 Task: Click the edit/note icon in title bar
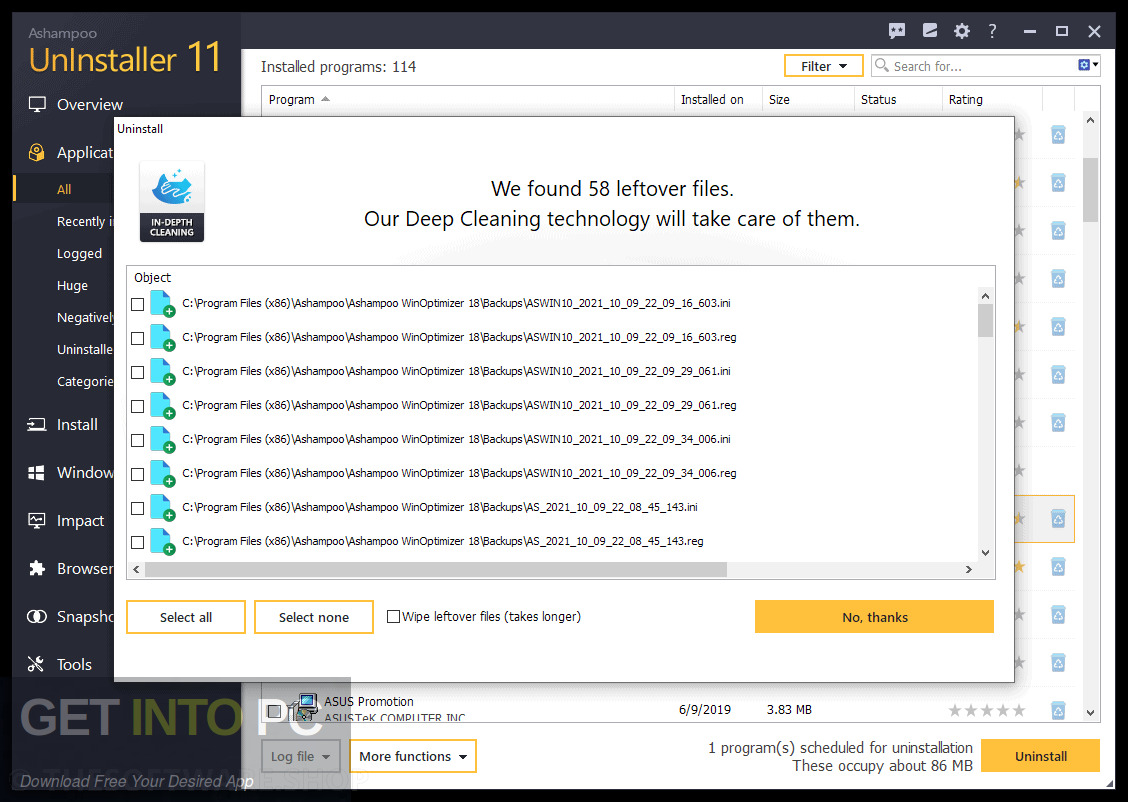(929, 30)
